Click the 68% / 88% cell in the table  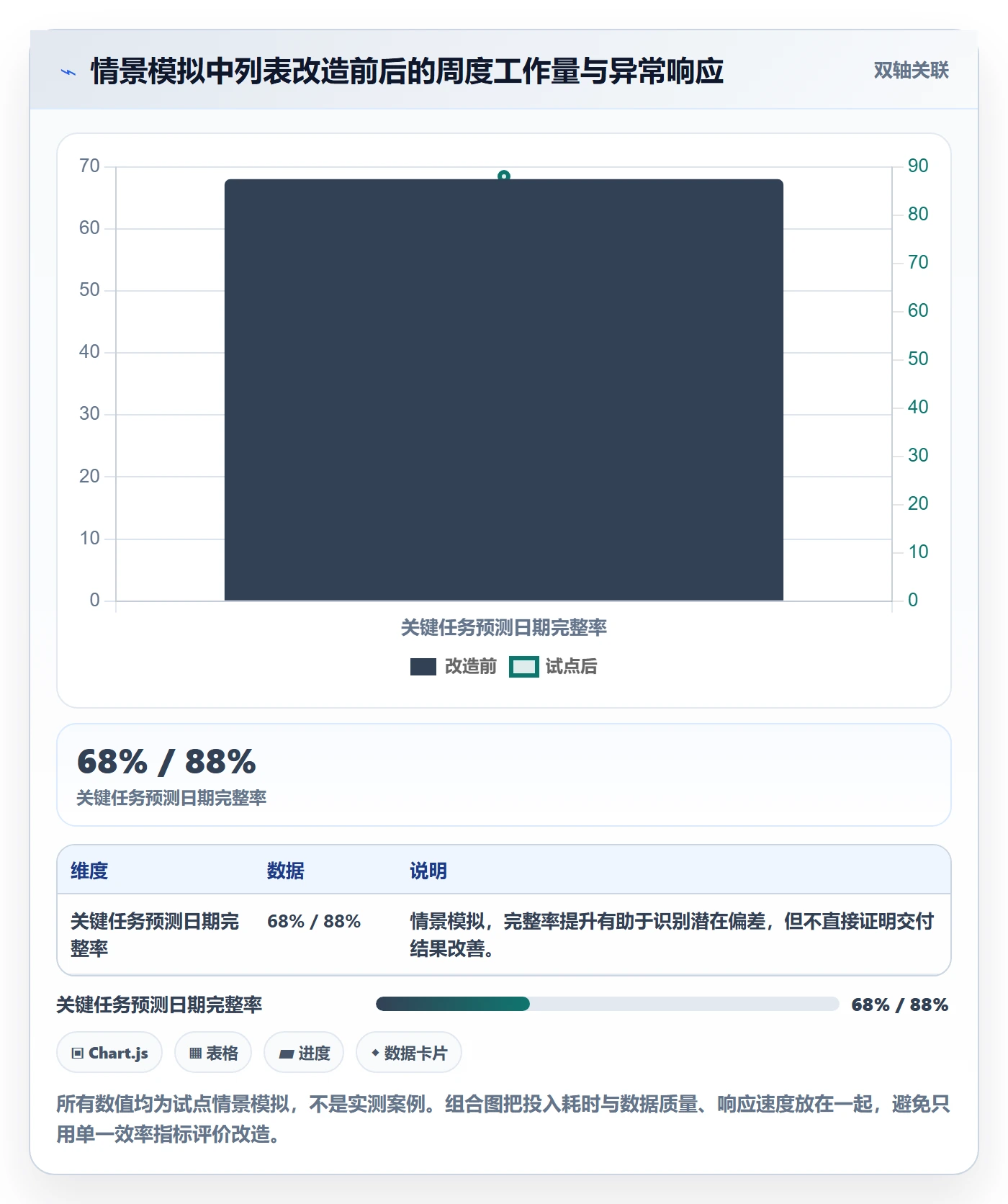coord(314,921)
